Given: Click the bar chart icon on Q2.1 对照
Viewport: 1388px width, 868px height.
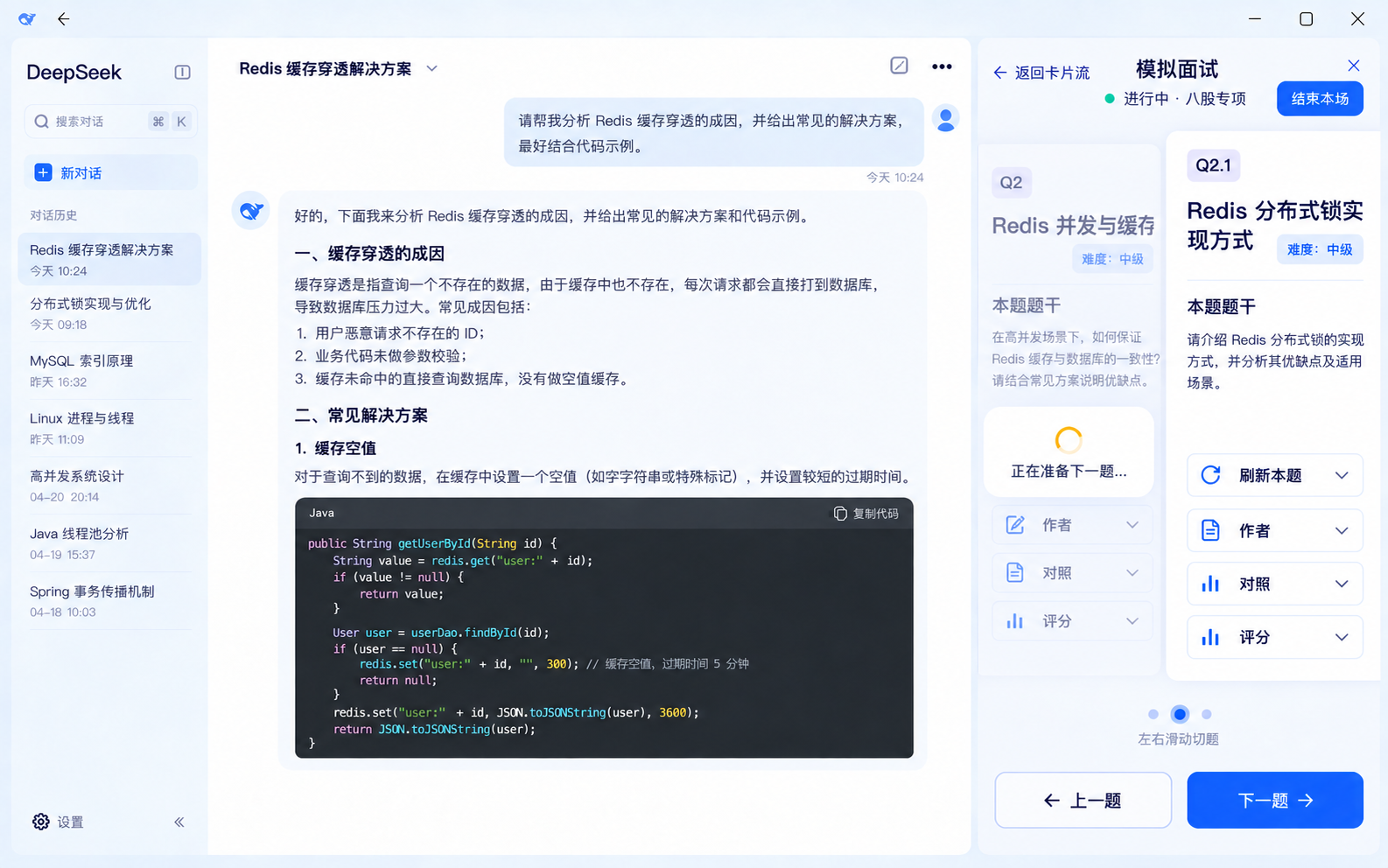Looking at the screenshot, I should tap(1210, 584).
